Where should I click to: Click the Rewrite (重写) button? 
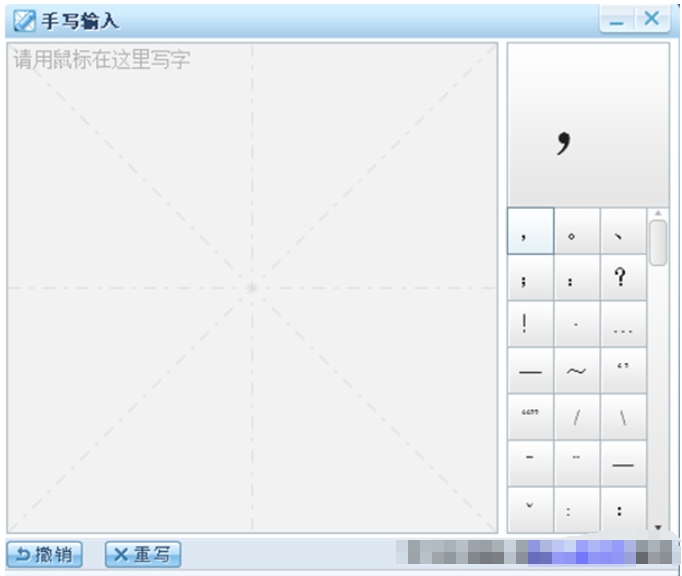(x=143, y=555)
